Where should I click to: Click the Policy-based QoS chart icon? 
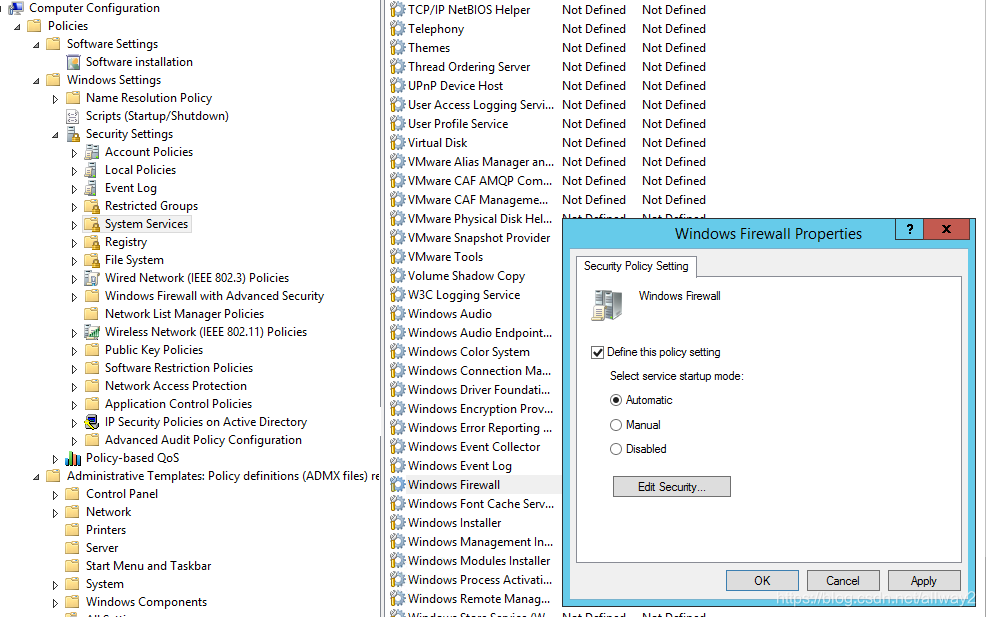tap(74, 459)
